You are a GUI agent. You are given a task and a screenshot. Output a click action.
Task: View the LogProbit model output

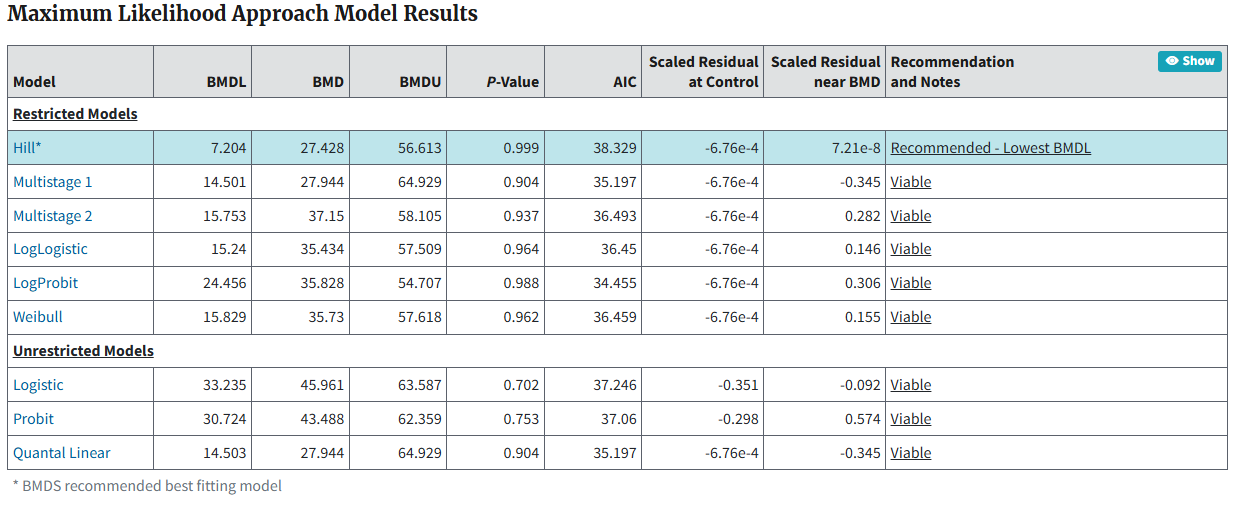click(45, 283)
